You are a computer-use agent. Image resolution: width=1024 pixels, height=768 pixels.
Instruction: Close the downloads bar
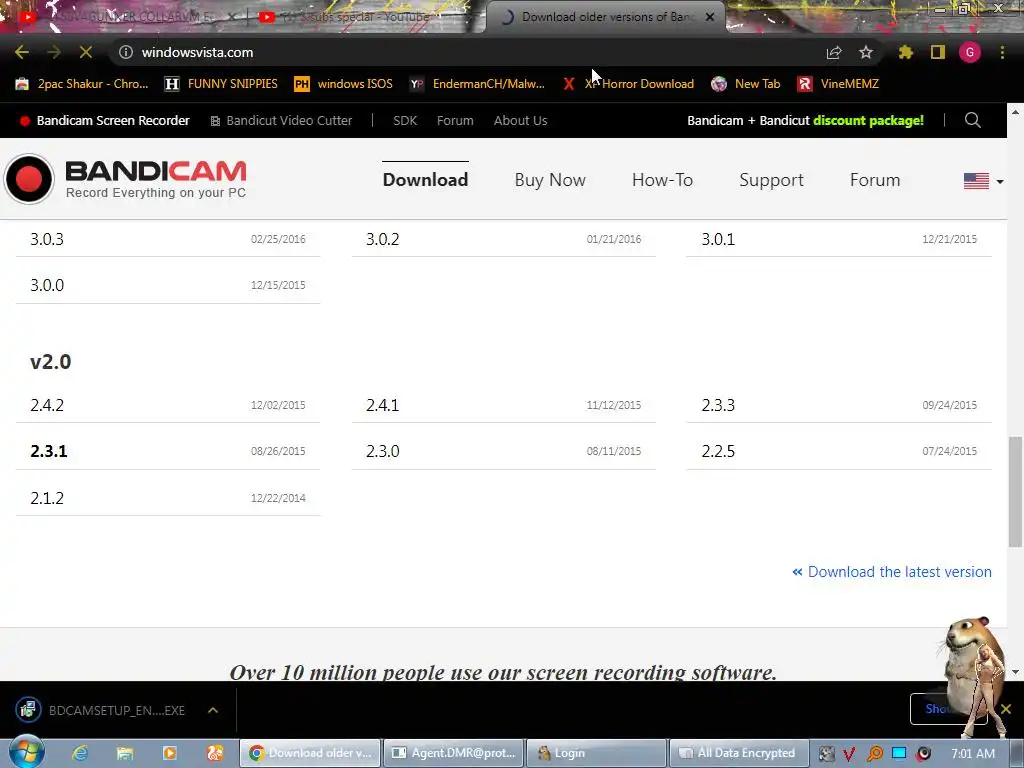(1006, 709)
